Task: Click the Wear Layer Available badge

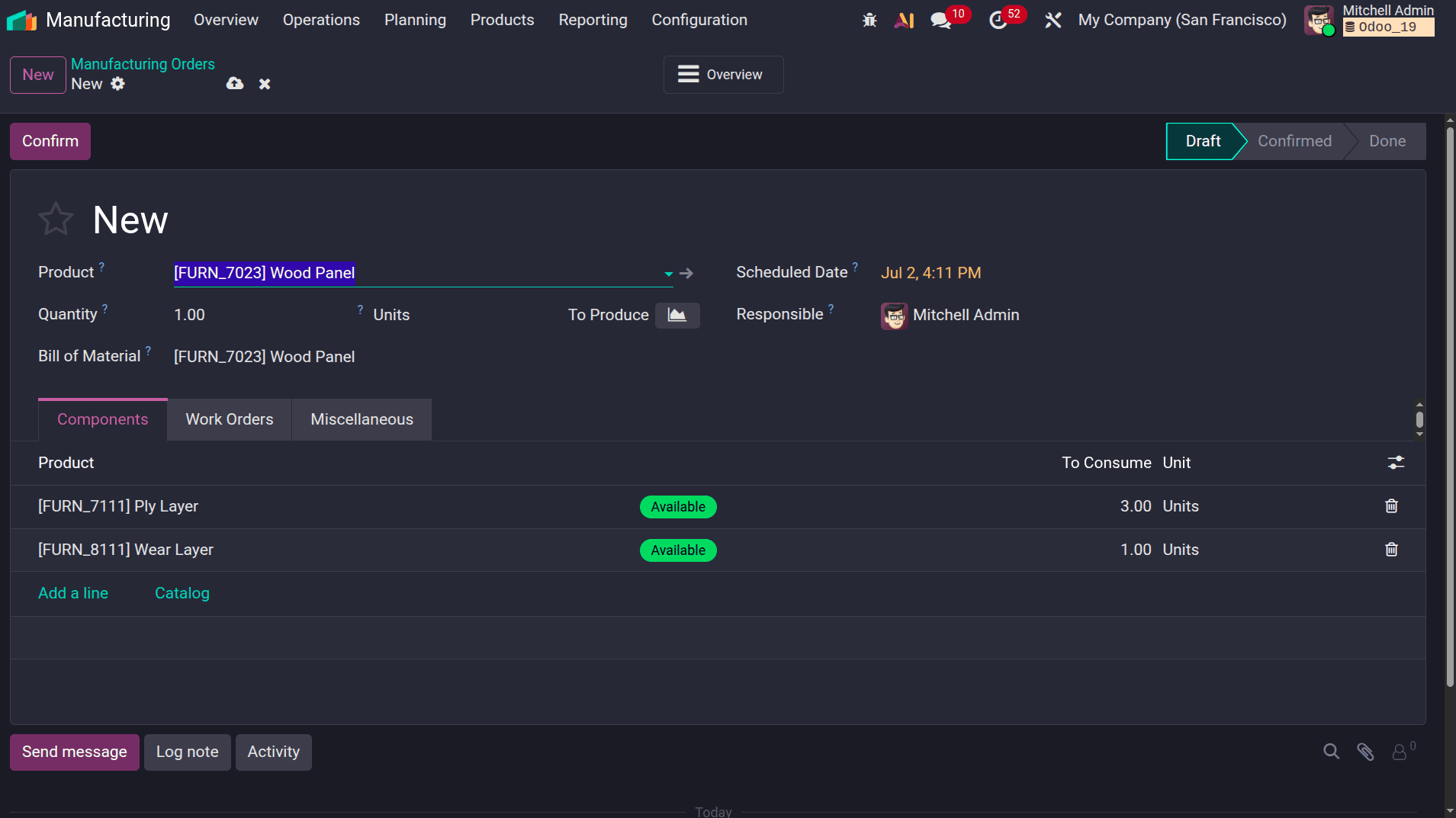Action: point(678,550)
